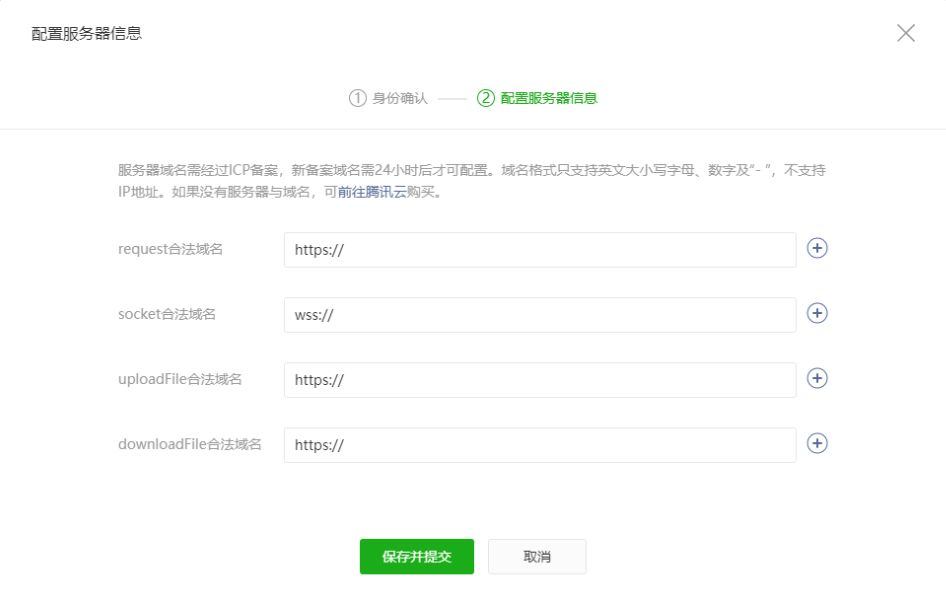The image size is (946, 600).
Task: Click the downloadFile合法域名 label
Action: click(190, 444)
